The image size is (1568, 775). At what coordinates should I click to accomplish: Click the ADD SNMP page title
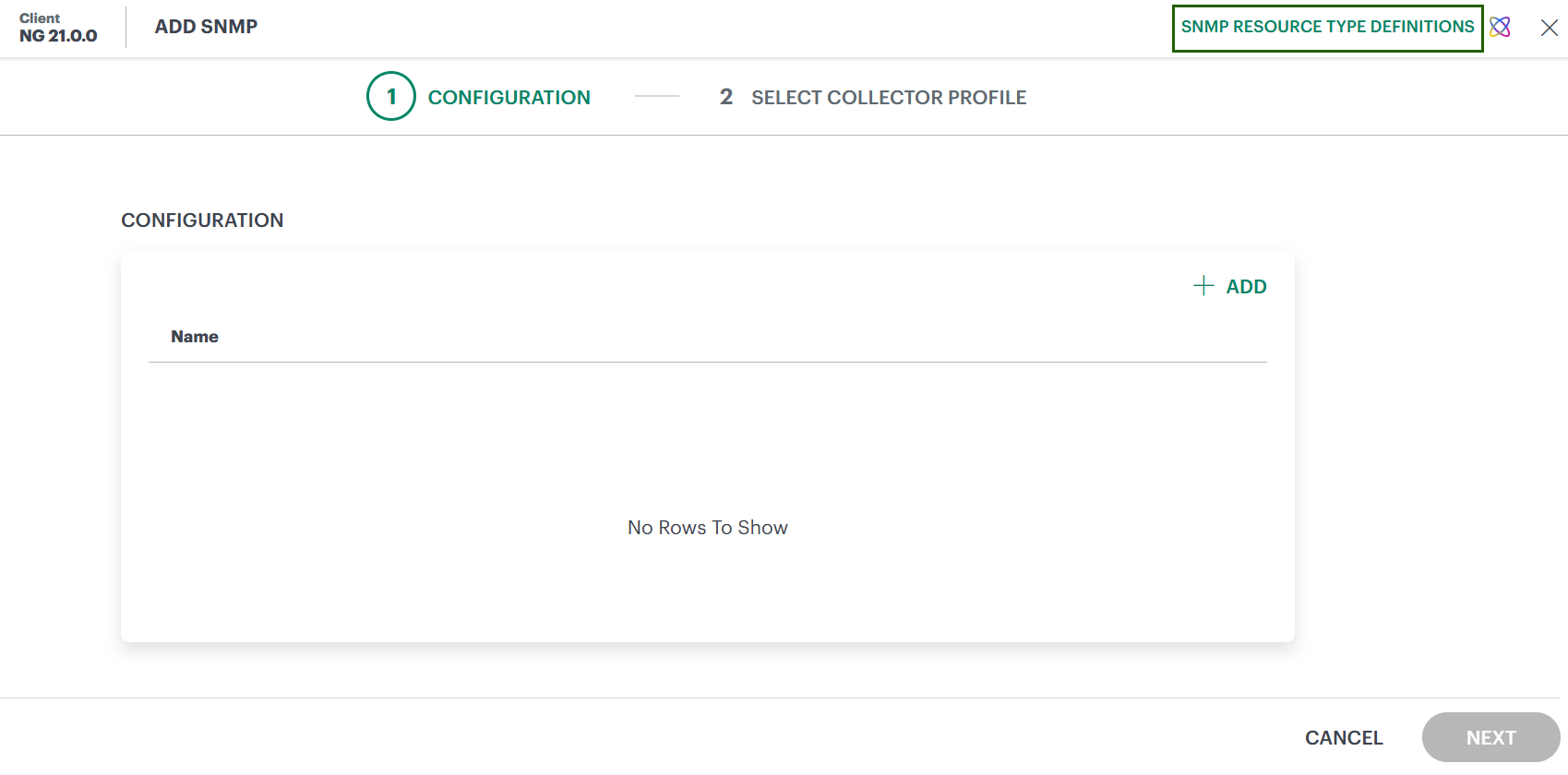coord(206,27)
